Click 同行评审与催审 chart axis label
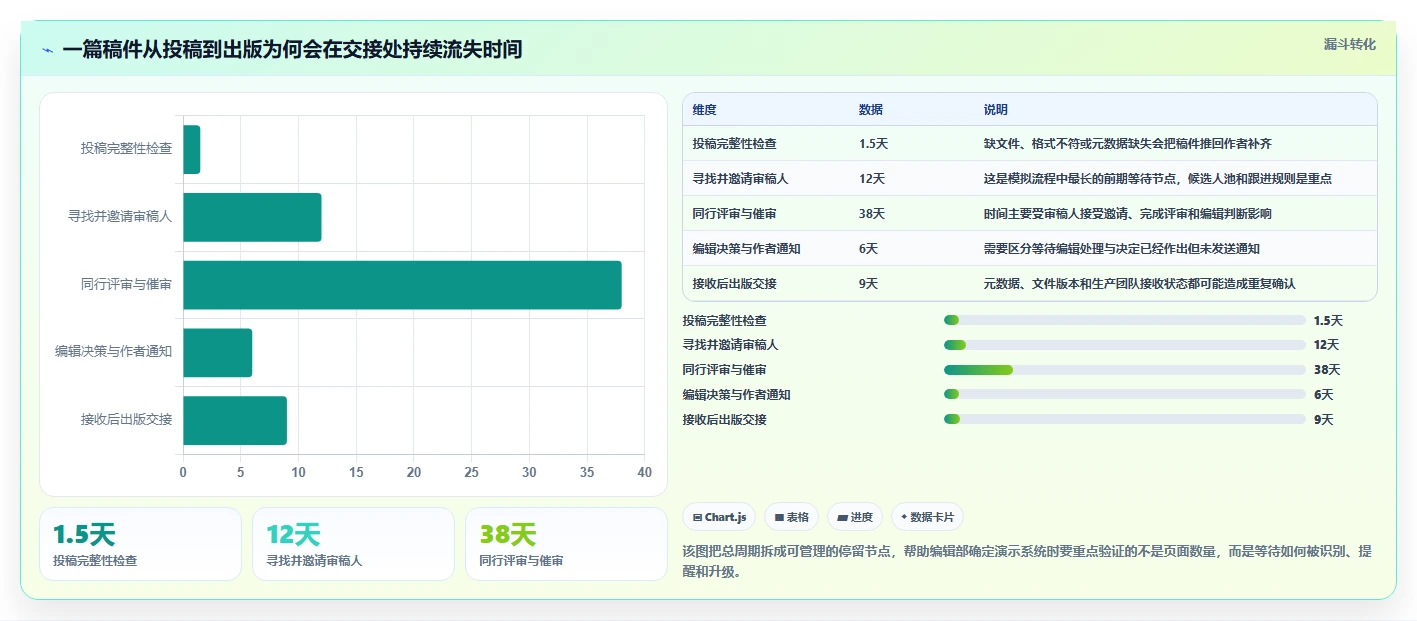 pyautogui.click(x=126, y=284)
